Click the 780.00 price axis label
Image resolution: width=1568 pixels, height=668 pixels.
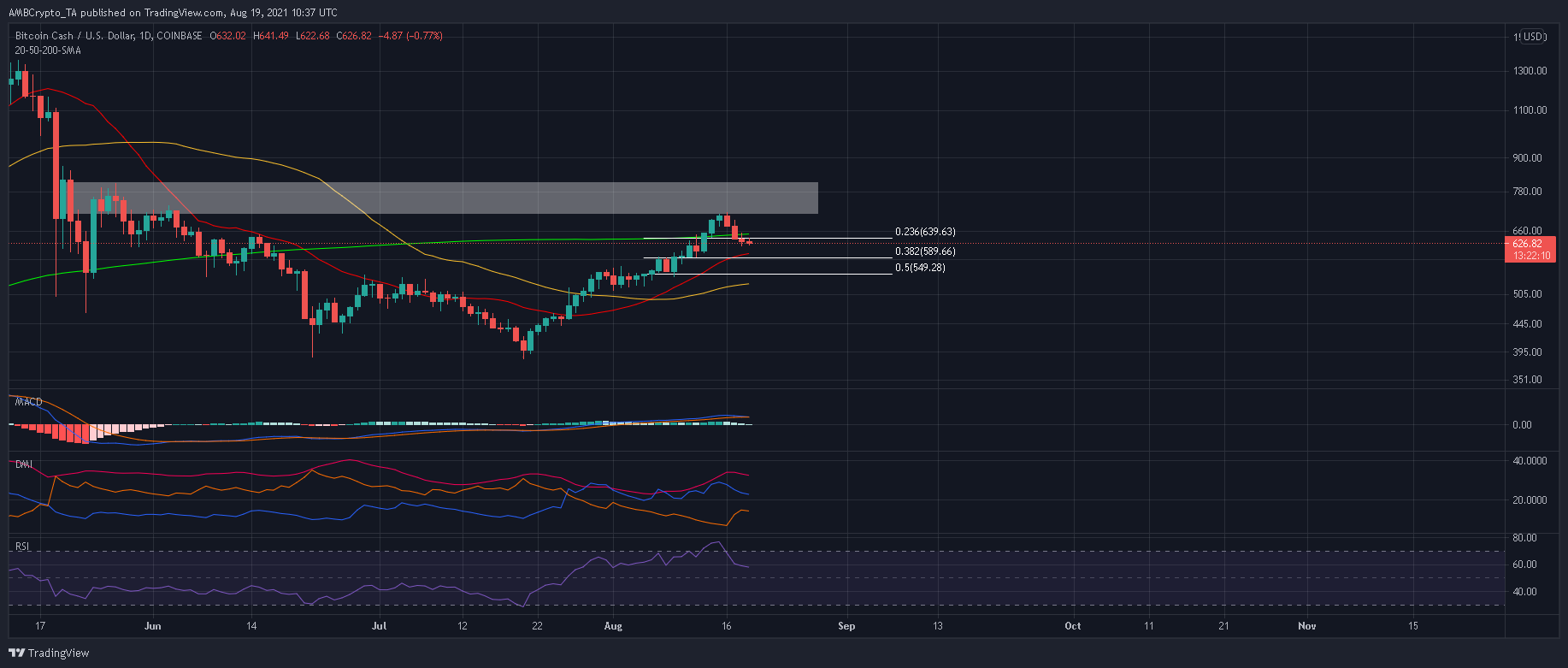click(1527, 192)
